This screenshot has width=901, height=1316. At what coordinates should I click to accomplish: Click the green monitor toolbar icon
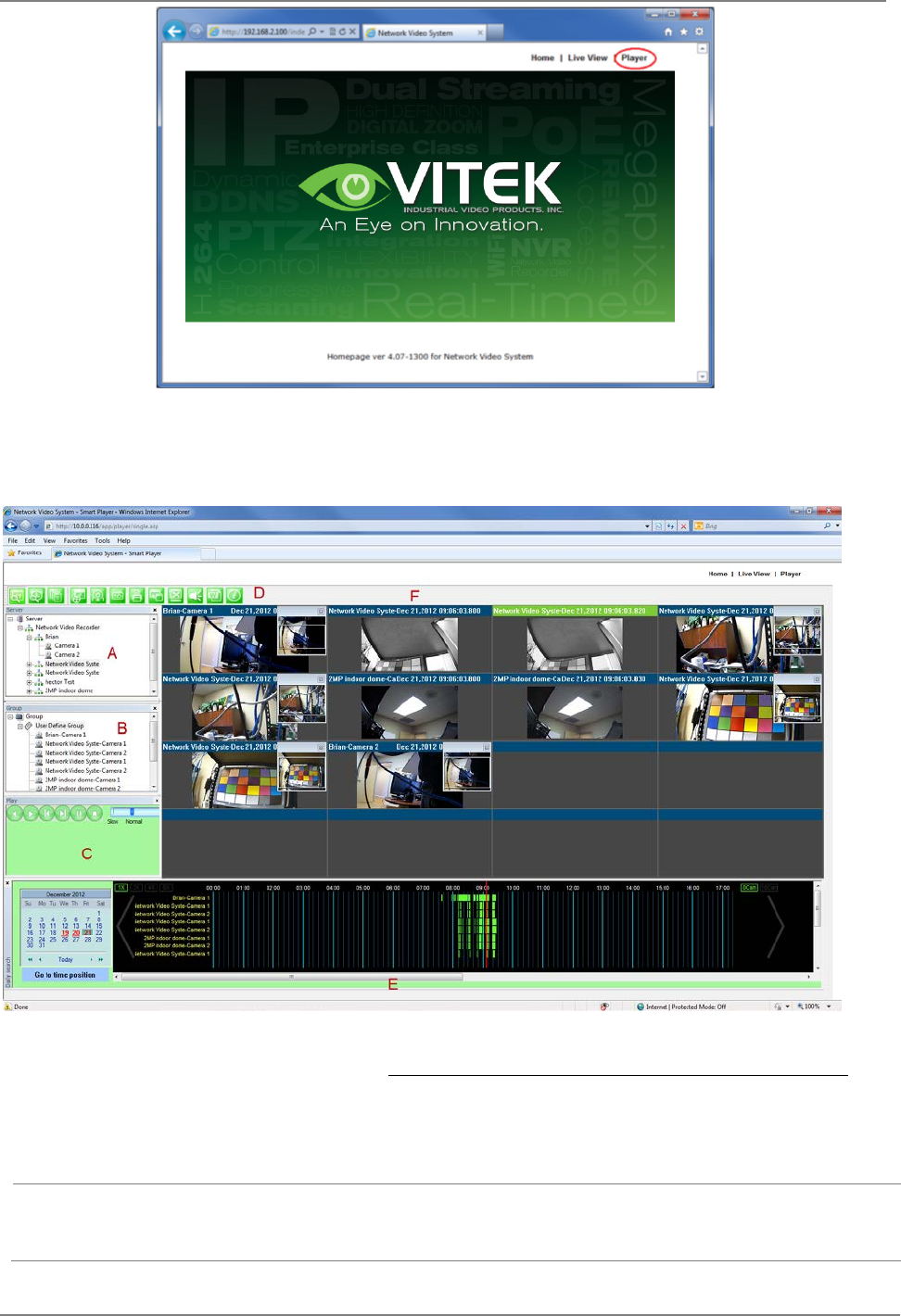coord(78,595)
